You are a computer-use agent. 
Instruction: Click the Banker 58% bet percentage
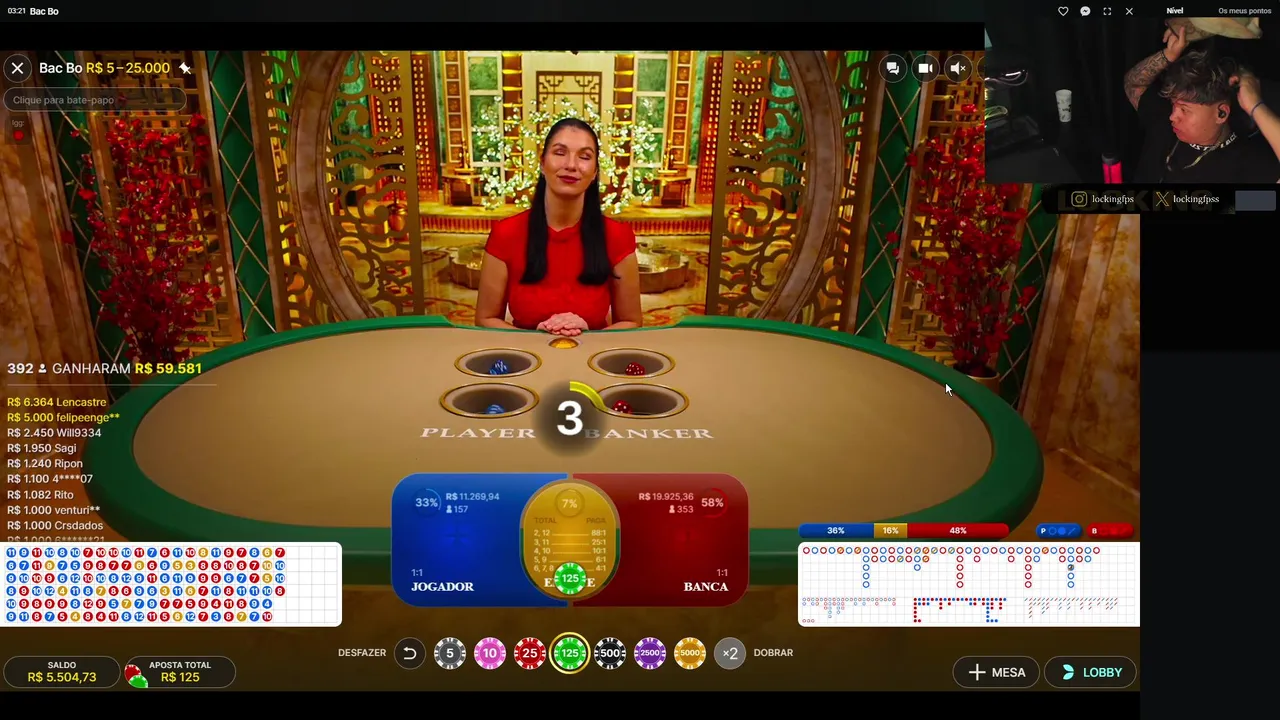[x=712, y=502]
